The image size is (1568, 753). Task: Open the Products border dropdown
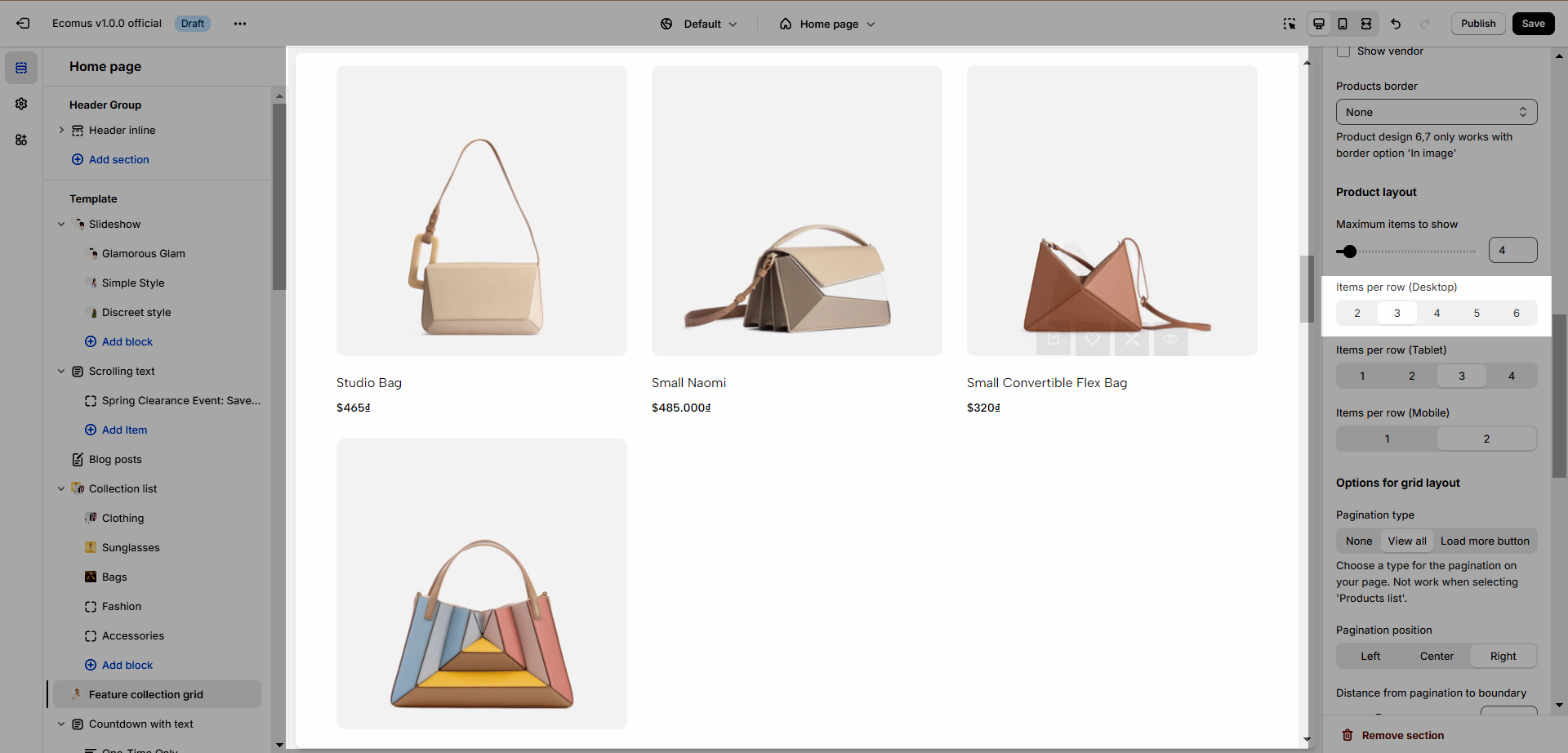coord(1437,112)
